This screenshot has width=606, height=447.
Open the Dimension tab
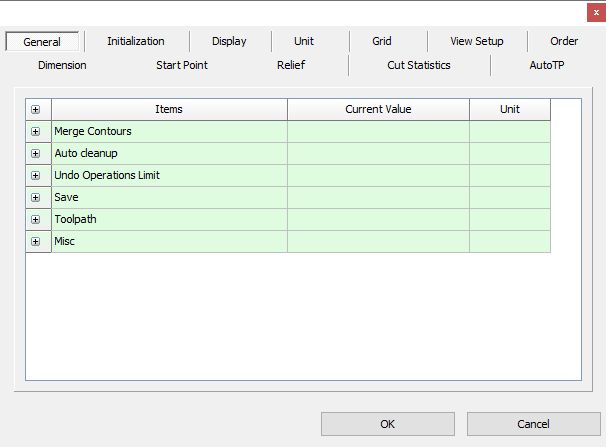pos(62,65)
